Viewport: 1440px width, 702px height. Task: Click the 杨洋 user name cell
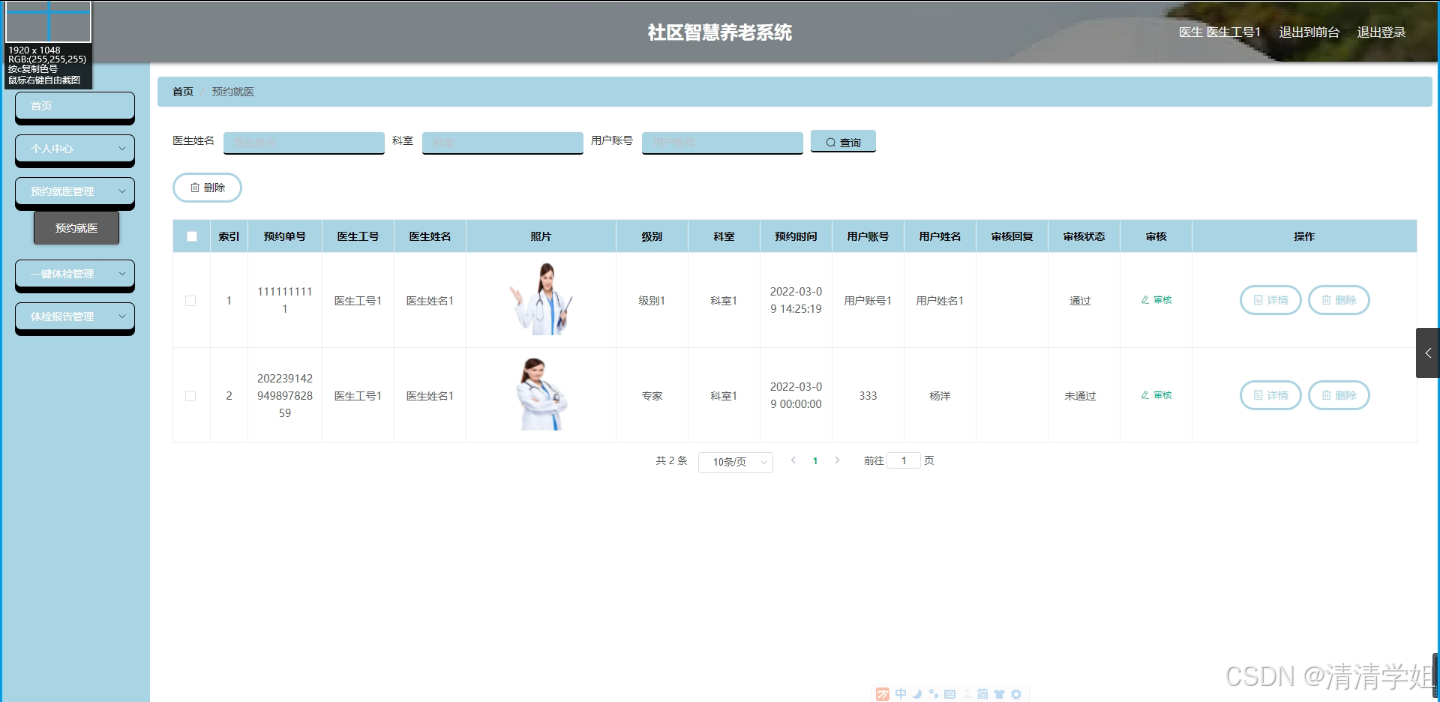coord(940,396)
